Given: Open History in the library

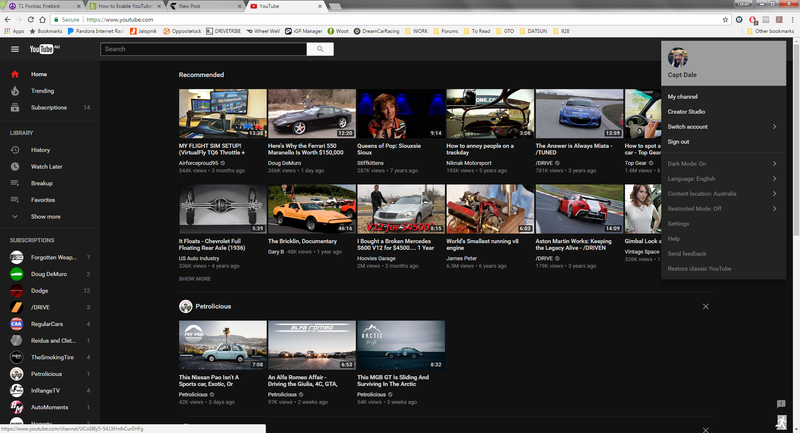Looking at the screenshot, I should [x=49, y=150].
